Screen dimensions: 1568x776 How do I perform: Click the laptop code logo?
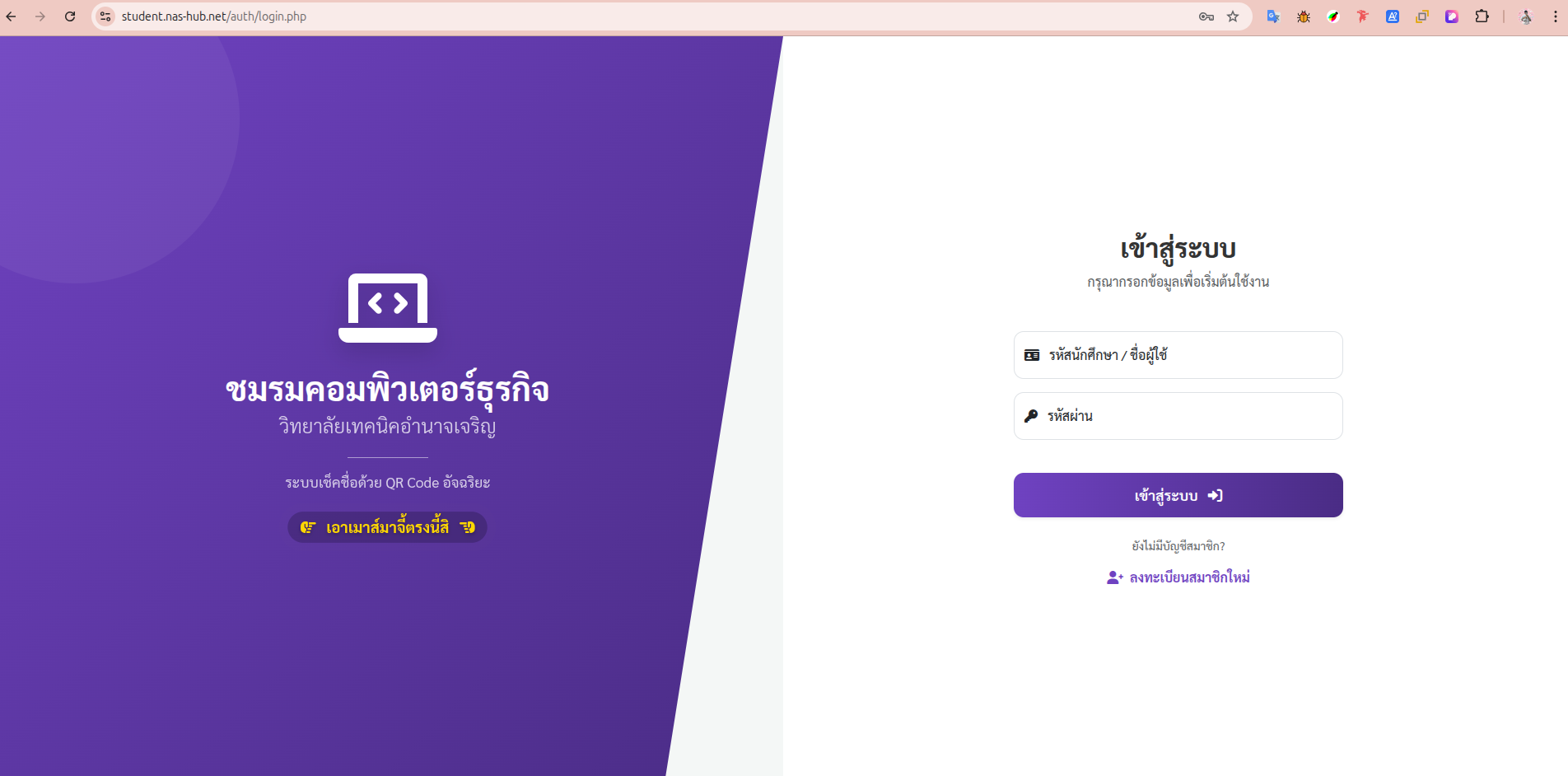(388, 308)
